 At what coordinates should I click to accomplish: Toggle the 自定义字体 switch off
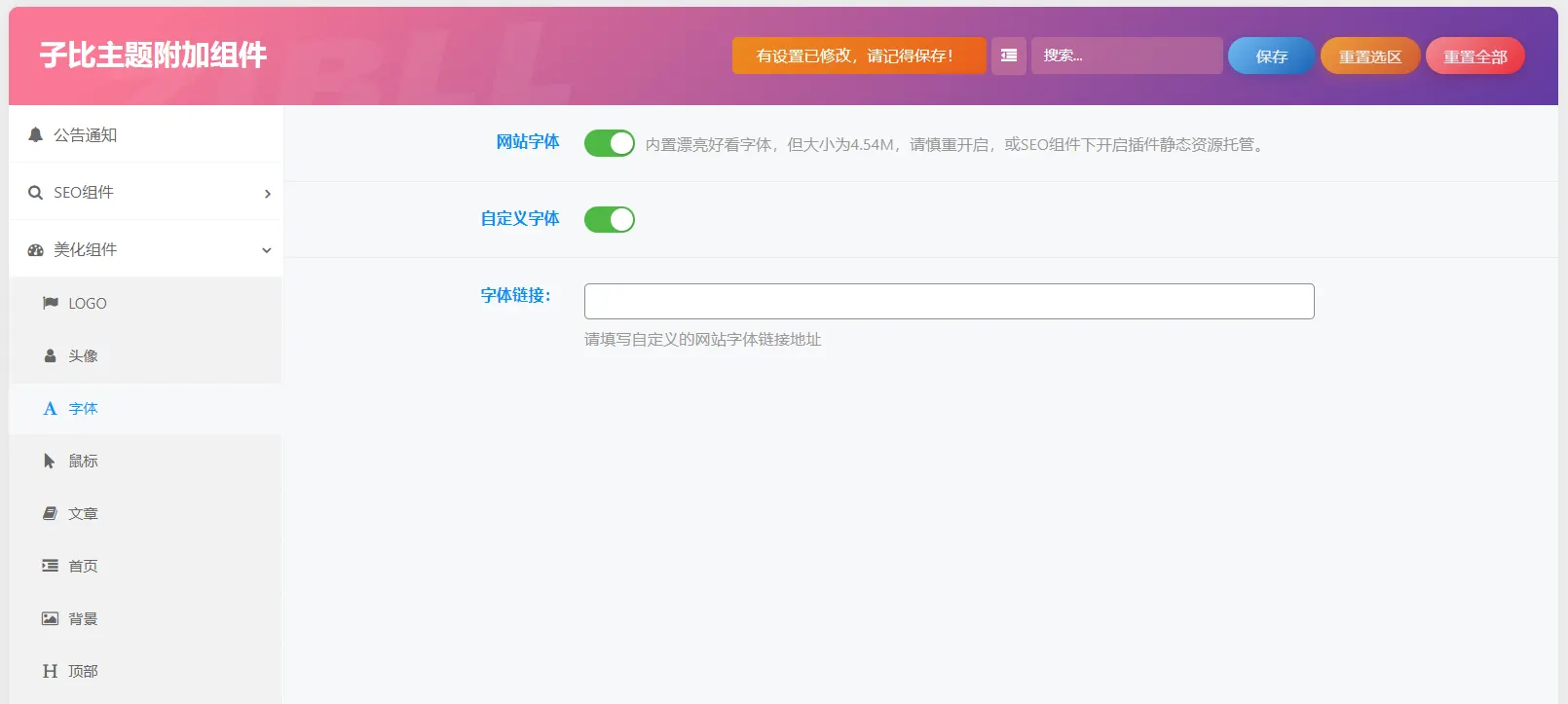coord(610,219)
